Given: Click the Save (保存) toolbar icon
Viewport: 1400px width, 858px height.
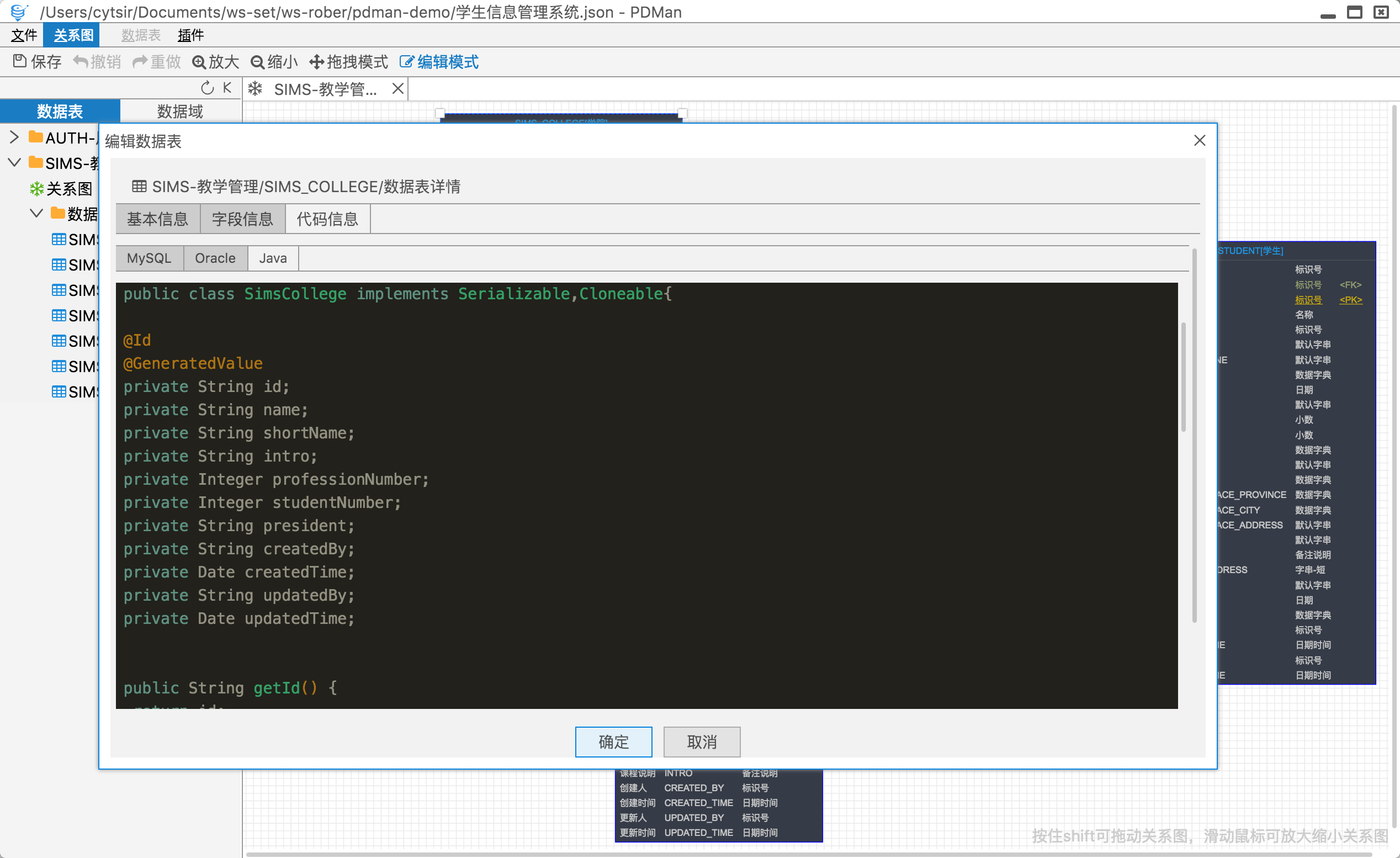Looking at the screenshot, I should pyautogui.click(x=20, y=61).
